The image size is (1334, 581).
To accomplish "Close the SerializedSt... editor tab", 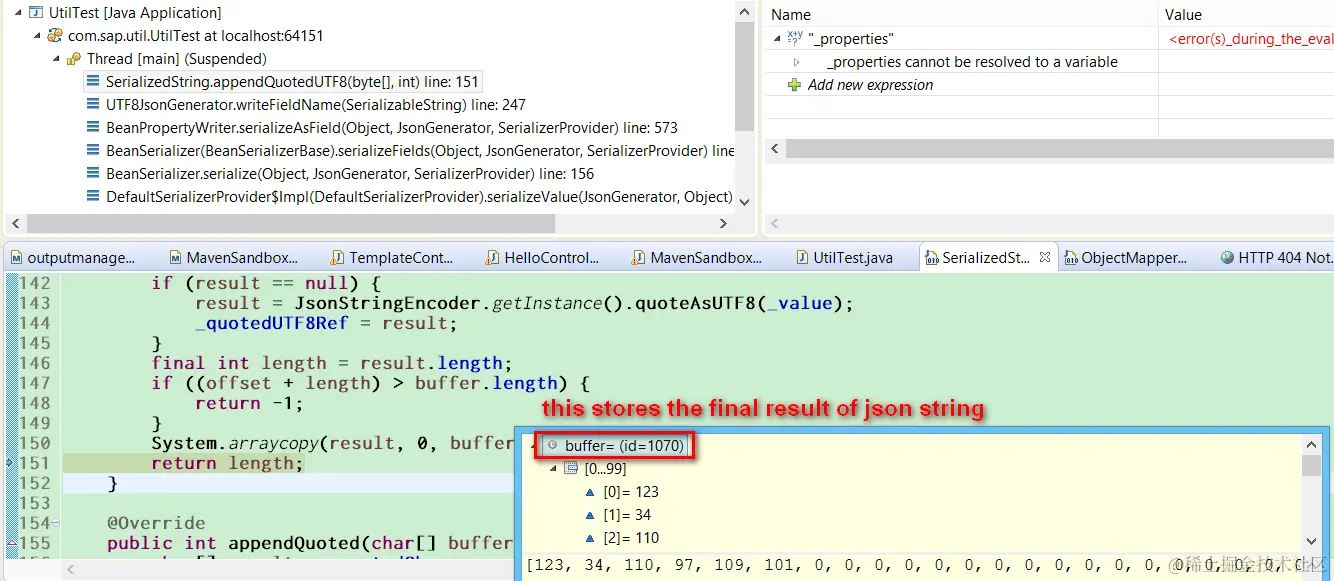I will [1045, 257].
